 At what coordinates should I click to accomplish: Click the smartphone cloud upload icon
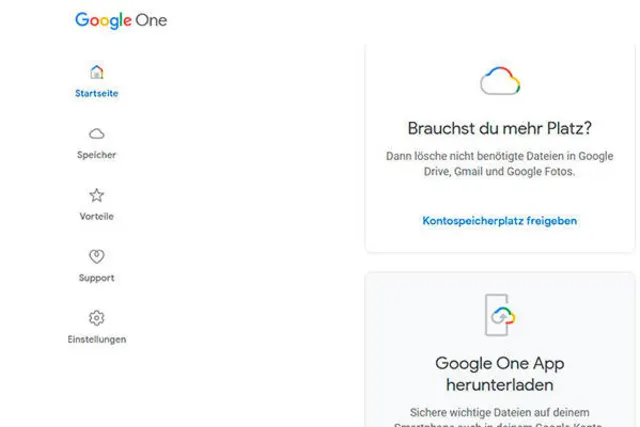click(500, 315)
